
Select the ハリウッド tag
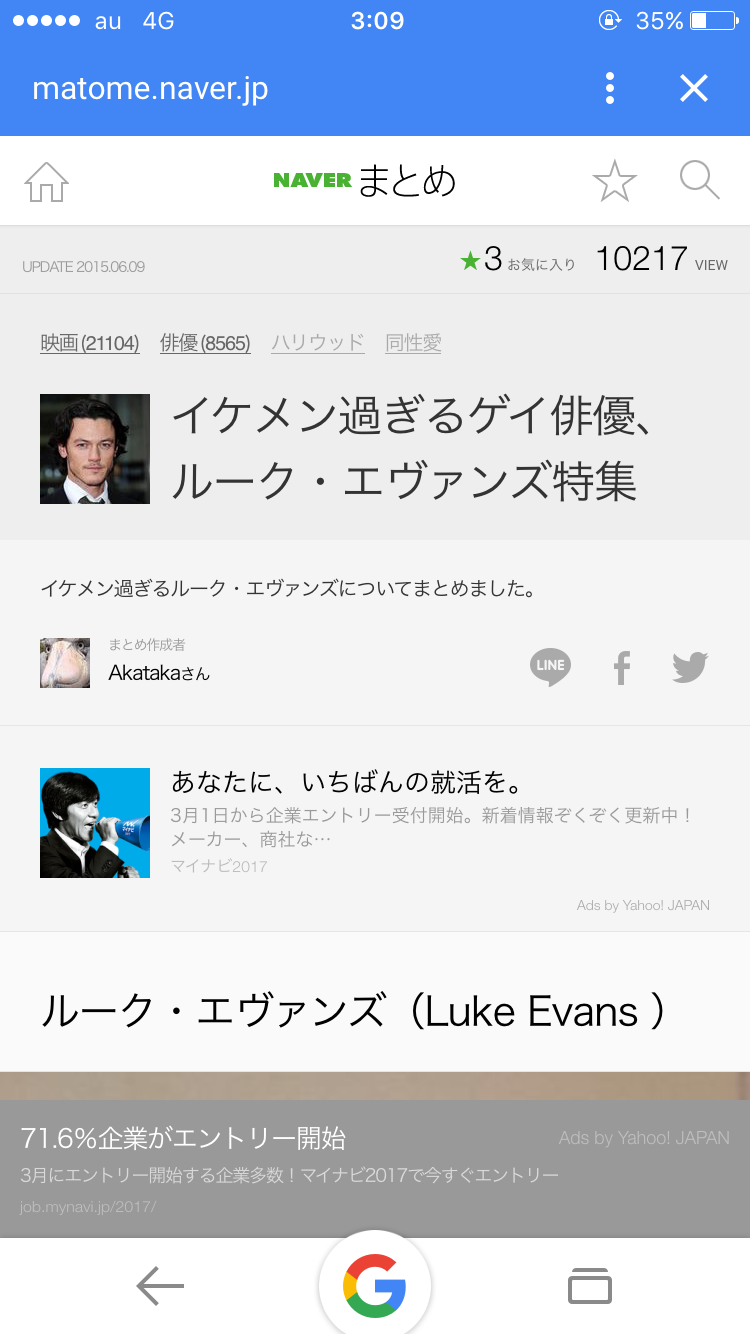(318, 343)
